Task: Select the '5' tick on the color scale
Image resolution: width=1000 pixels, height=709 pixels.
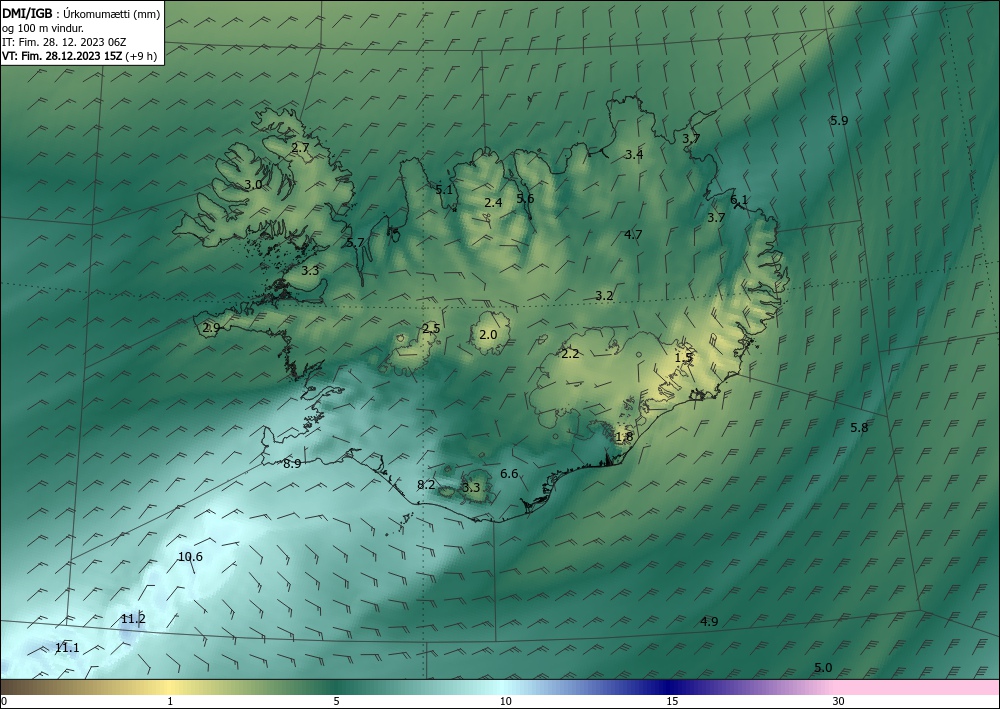Action: (336, 701)
